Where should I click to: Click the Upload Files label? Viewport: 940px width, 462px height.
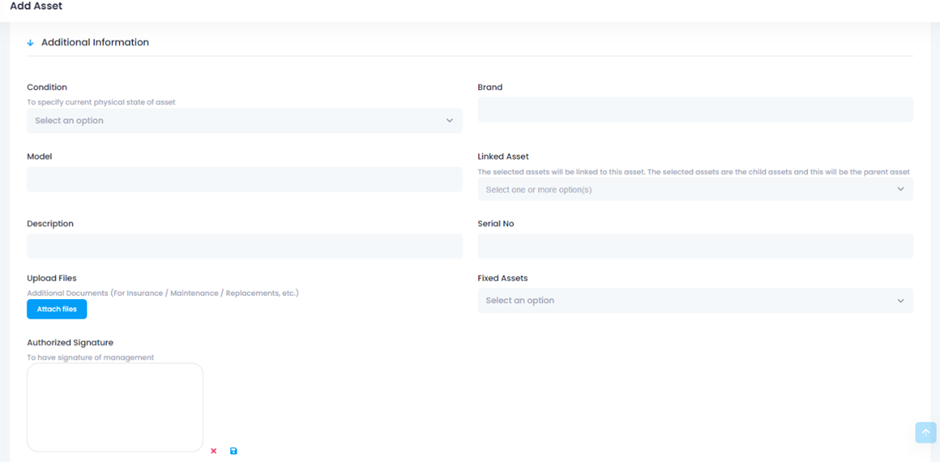(52, 278)
